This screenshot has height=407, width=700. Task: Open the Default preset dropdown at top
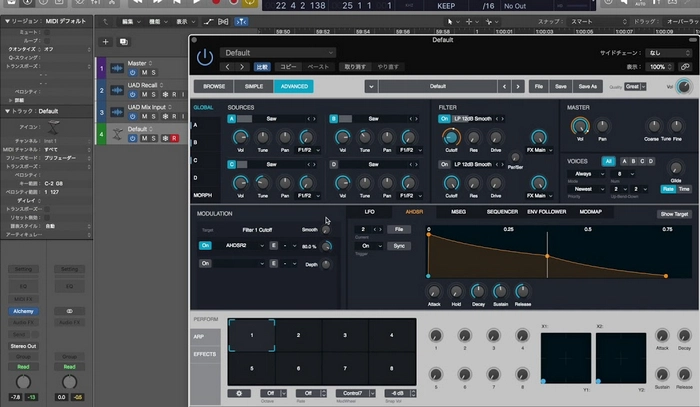pyautogui.click(x=278, y=52)
